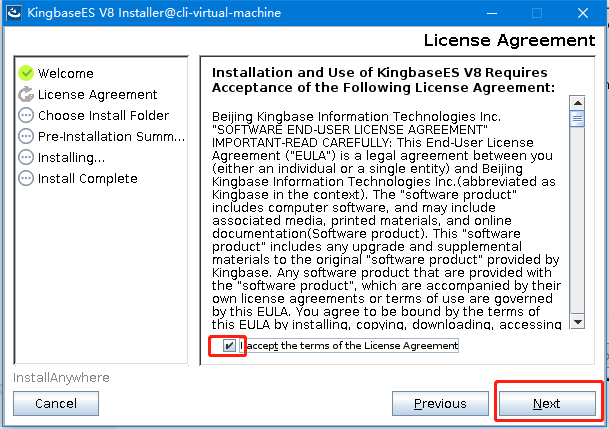Viewport: 609px width, 429px height.
Task: Click the license text scroll up arrow
Action: pyautogui.click(x=577, y=103)
